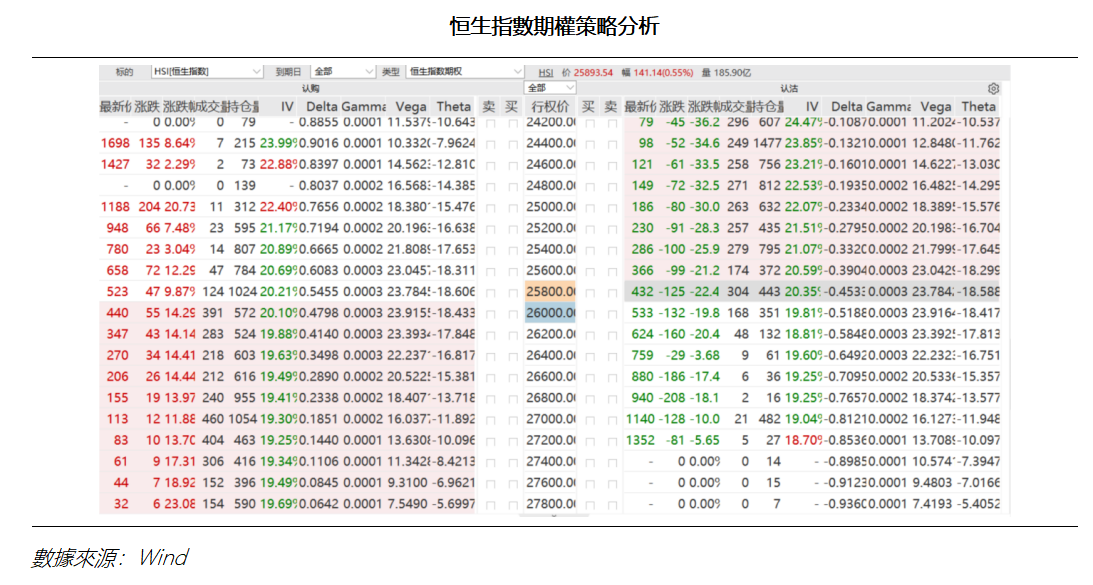
Task: Click the 25200.00 strike price cell
Action: pos(550,228)
